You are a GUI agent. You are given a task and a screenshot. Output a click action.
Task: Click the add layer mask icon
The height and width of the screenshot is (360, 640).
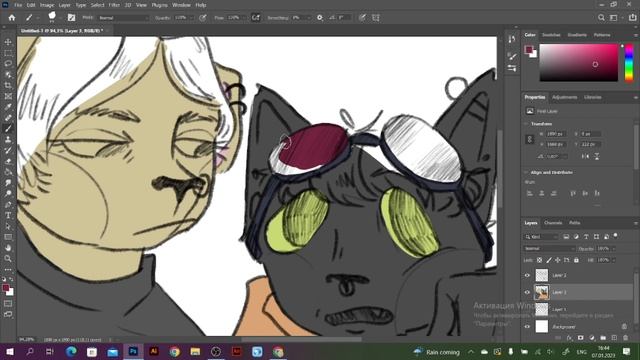(581, 338)
